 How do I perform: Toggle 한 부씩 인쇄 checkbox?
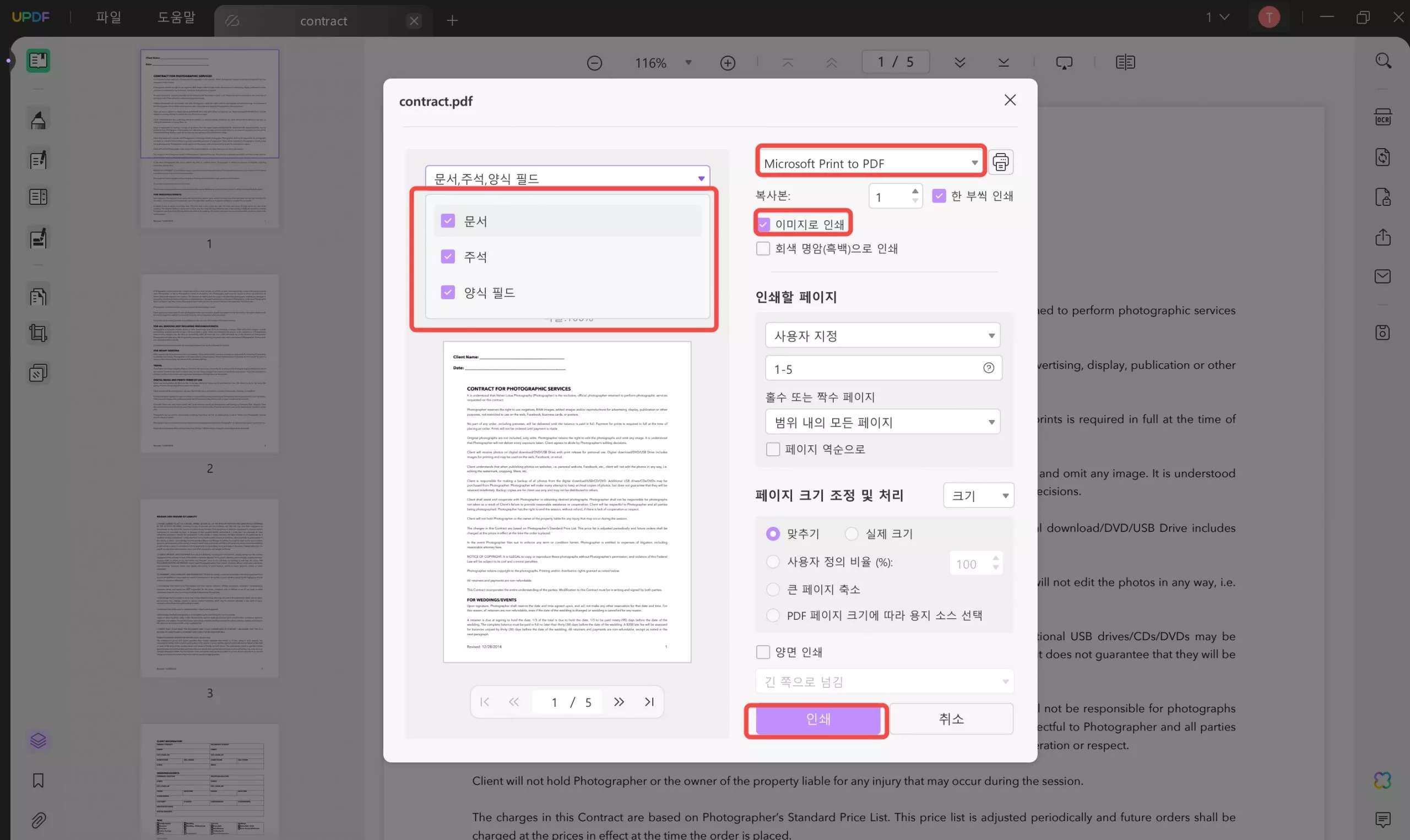[x=939, y=196]
